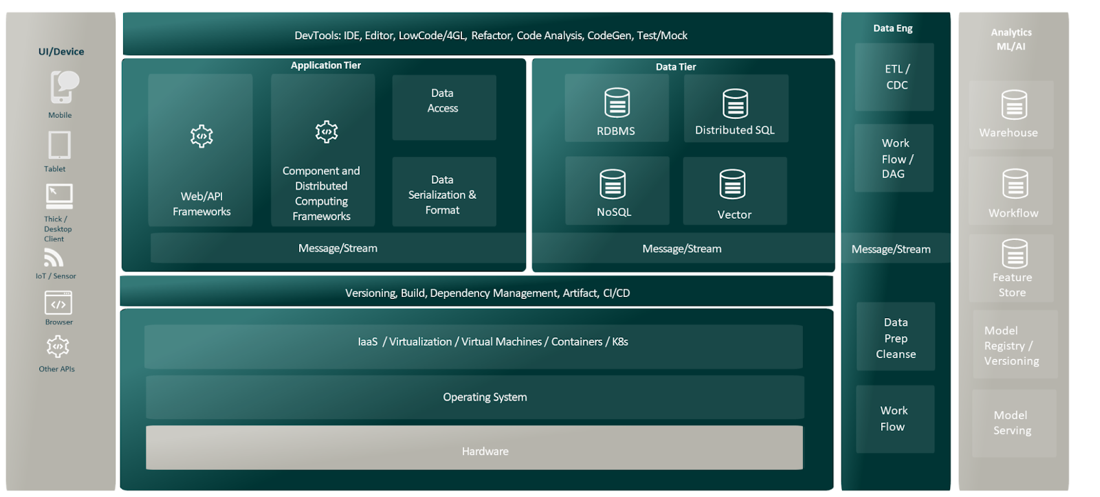Click the Mobile device icon
Screen dimensions: 1100x497
pyautogui.click(x=63, y=87)
